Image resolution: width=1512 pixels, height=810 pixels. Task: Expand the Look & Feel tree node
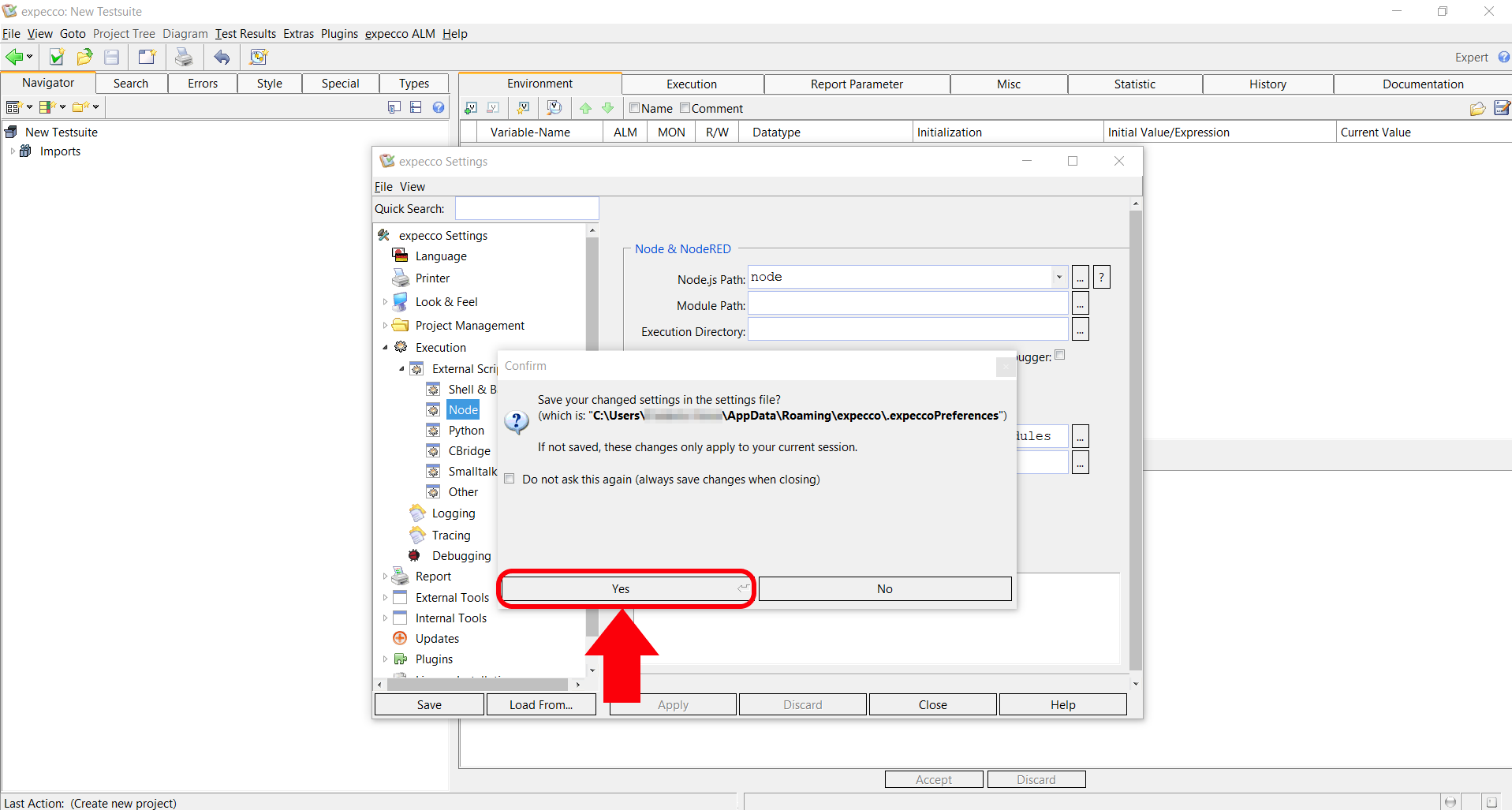[385, 302]
